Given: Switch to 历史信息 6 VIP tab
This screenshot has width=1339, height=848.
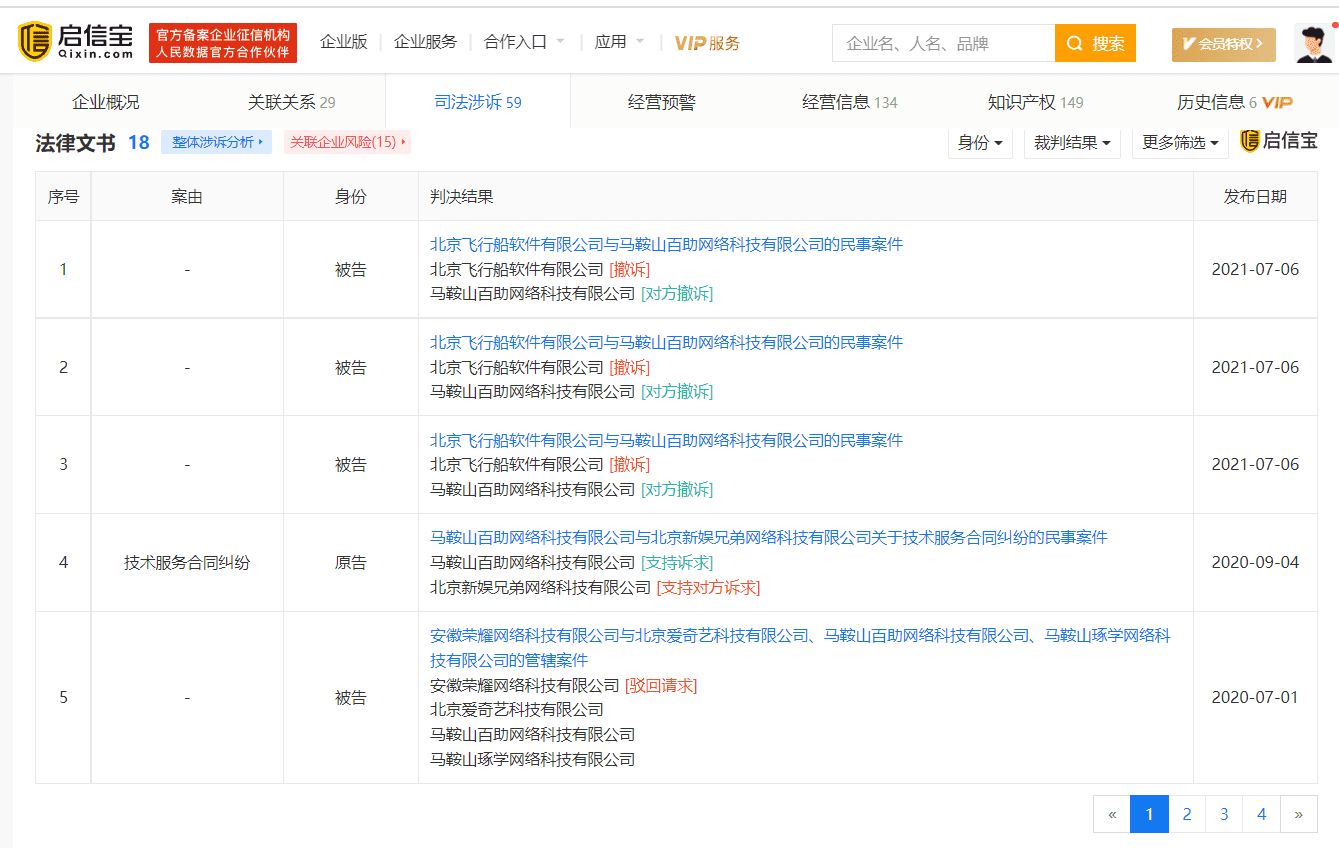Looking at the screenshot, I should 1234,102.
